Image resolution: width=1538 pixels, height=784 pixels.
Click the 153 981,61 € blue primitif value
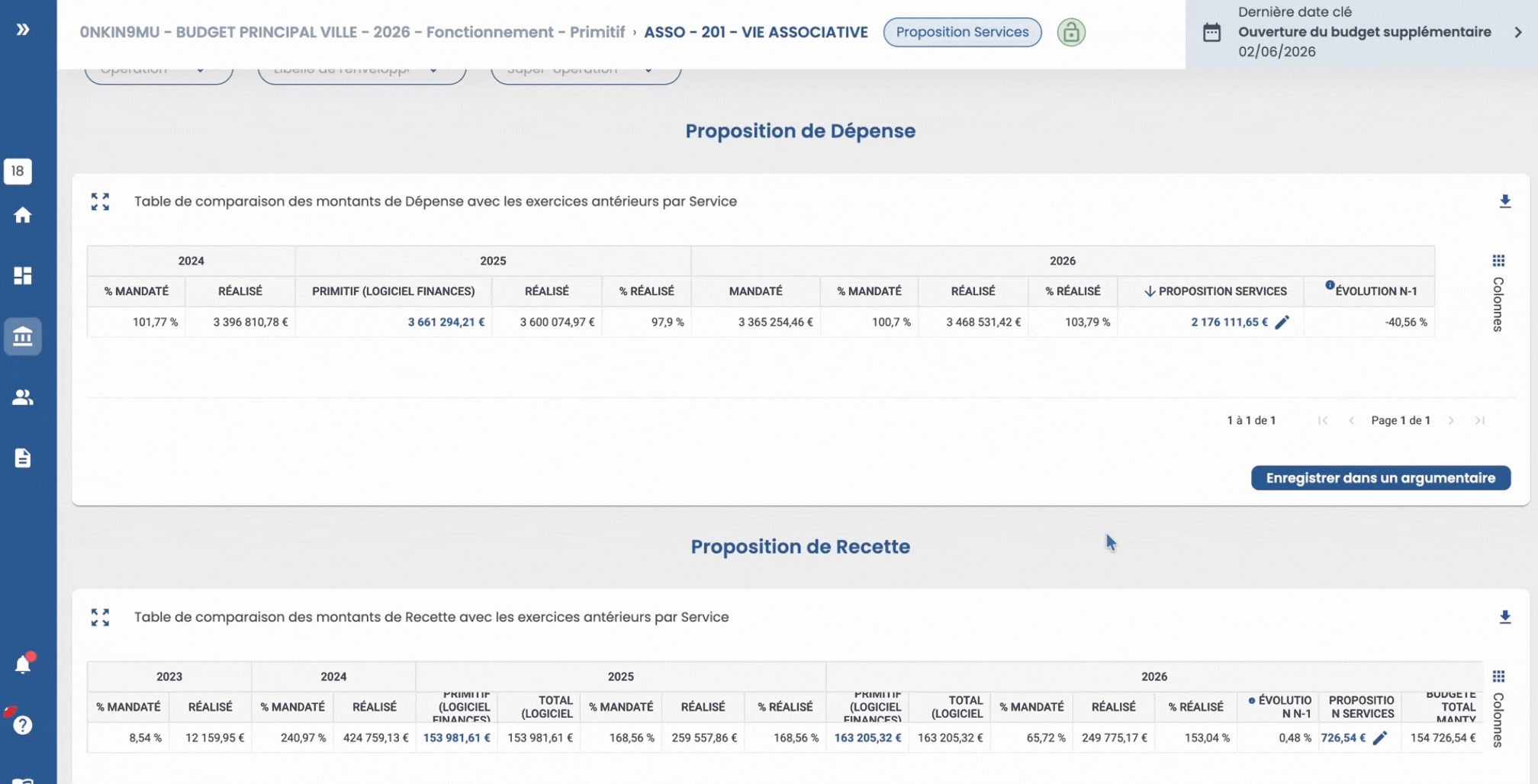click(x=456, y=738)
